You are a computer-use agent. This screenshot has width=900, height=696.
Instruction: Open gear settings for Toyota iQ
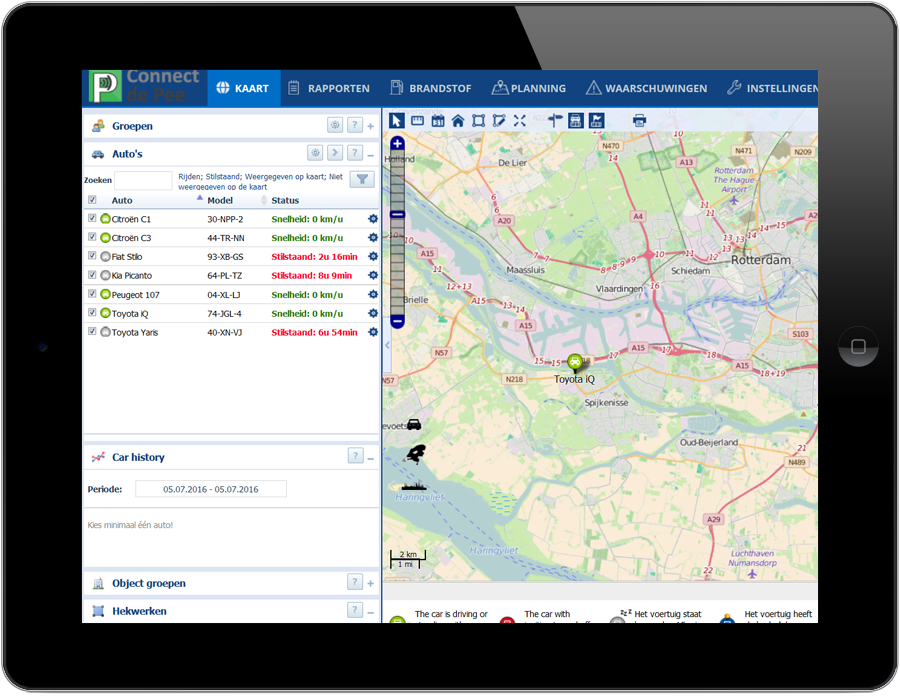tap(373, 313)
